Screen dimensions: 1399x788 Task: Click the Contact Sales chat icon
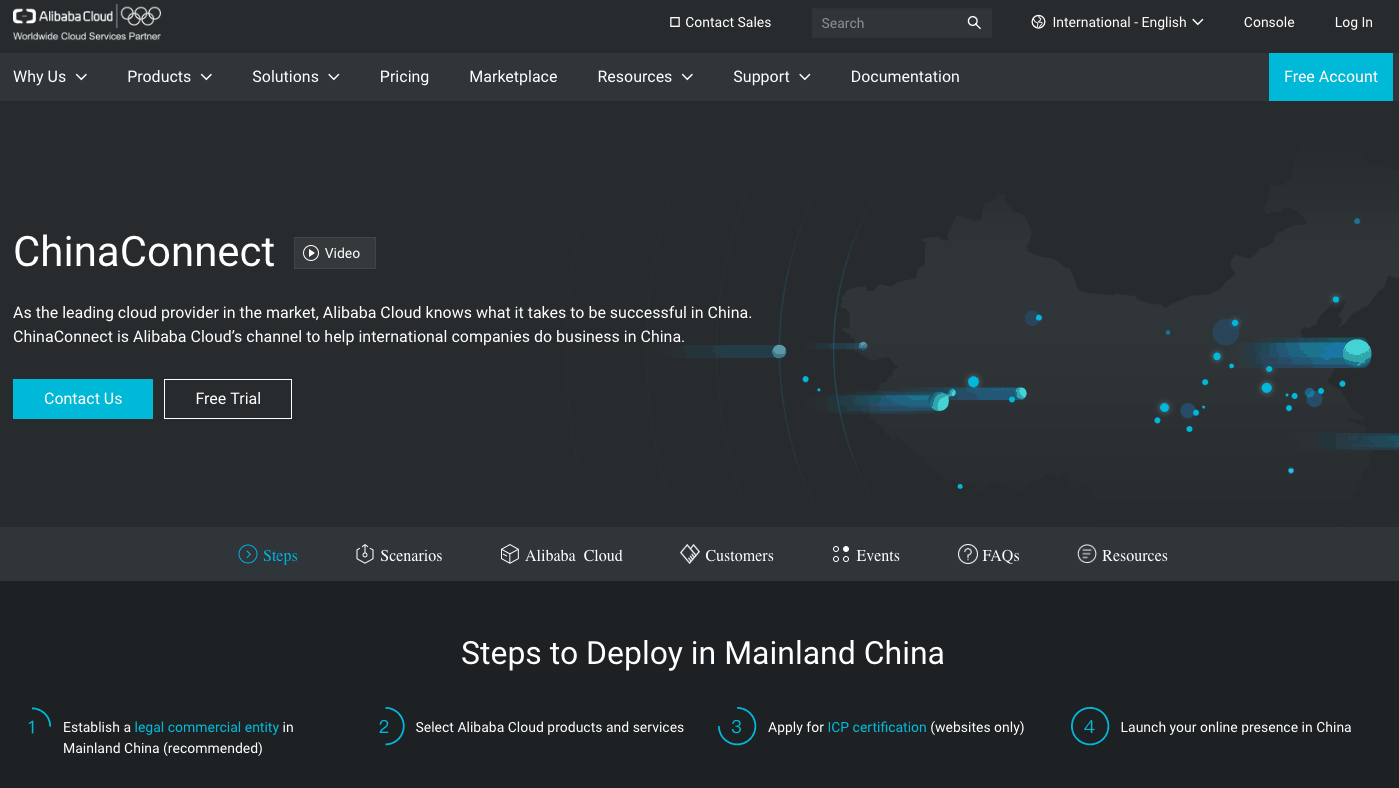click(675, 22)
